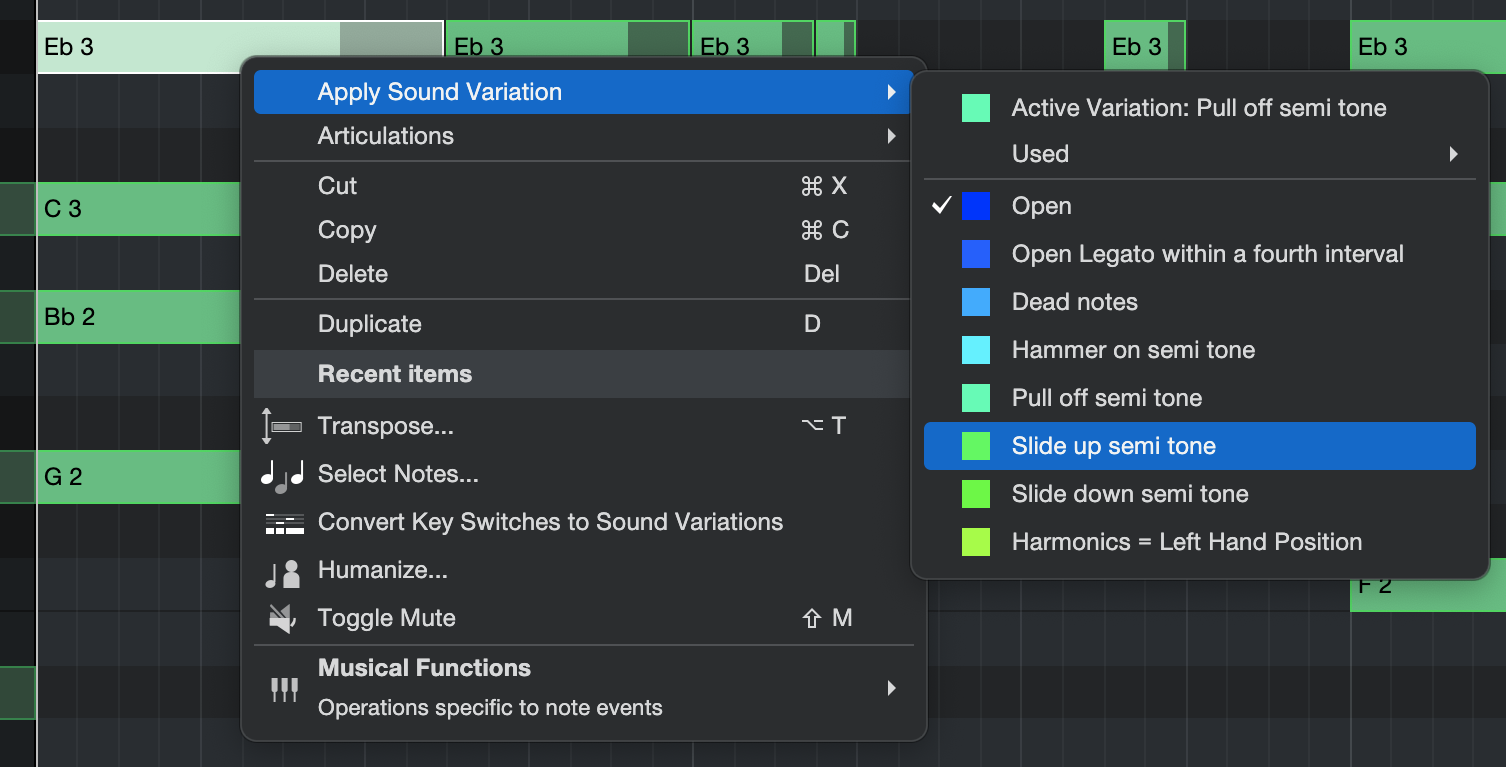Viewport: 1506px width, 767px height.
Task: Select Convert Key Switches to Sound Variations
Action: (x=584, y=522)
